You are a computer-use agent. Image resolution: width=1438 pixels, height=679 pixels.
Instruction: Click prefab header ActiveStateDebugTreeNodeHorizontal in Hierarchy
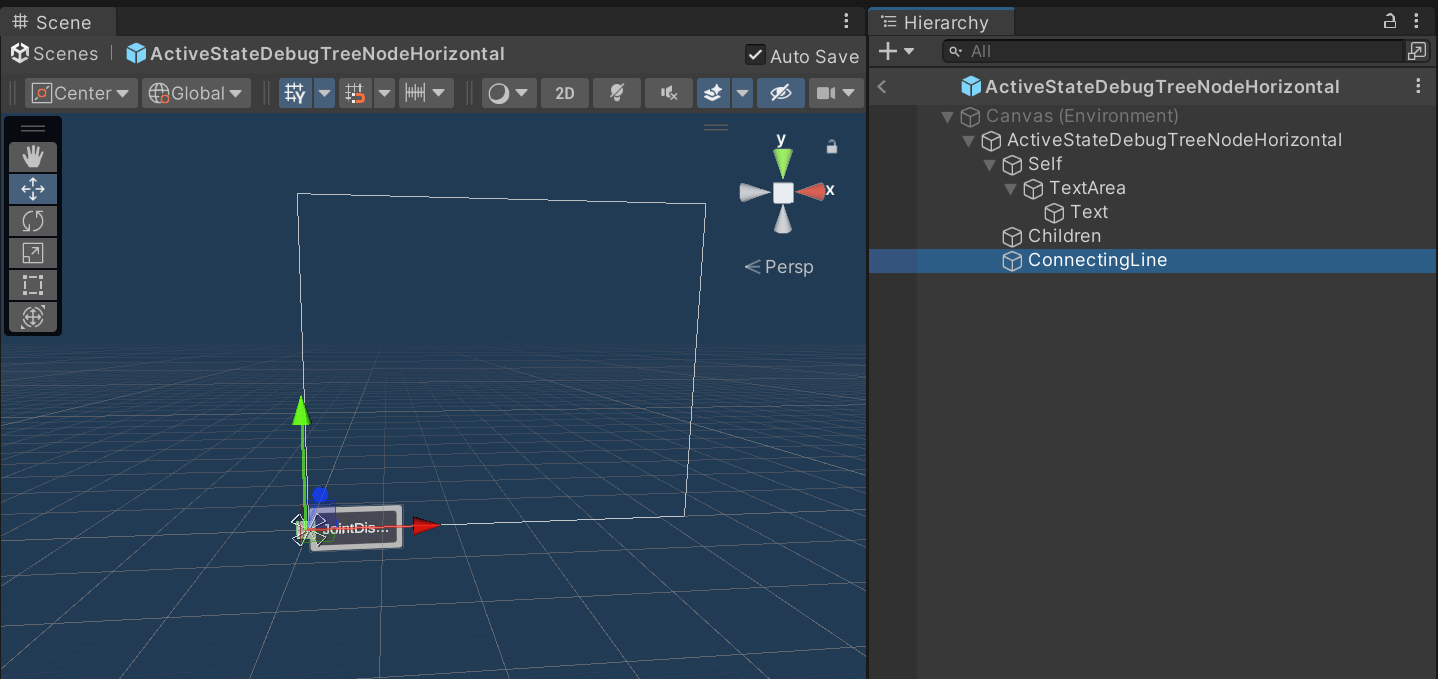point(1150,87)
